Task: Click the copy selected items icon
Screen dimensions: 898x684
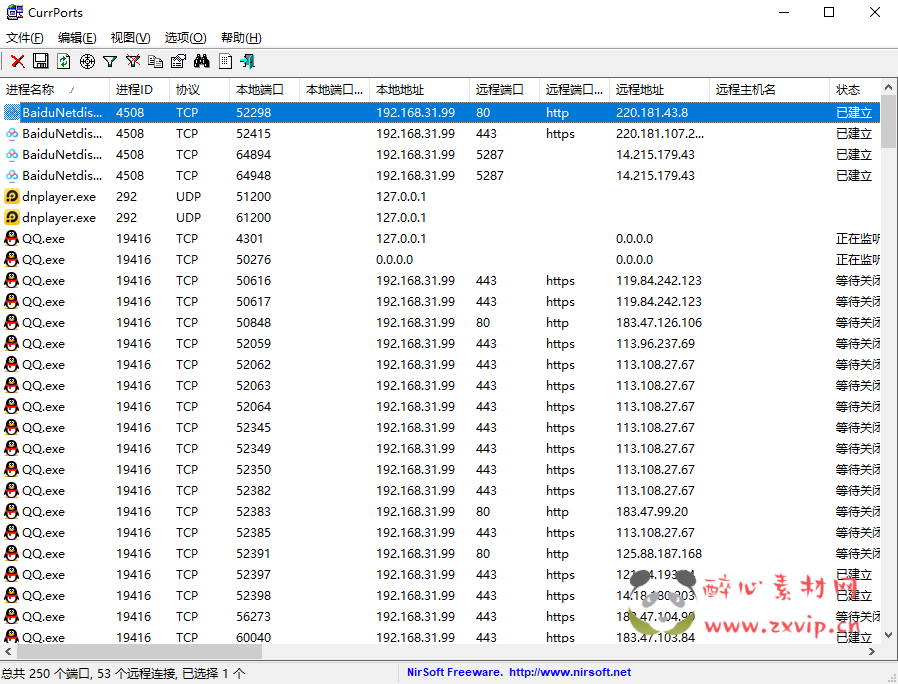Action: pyautogui.click(x=156, y=62)
